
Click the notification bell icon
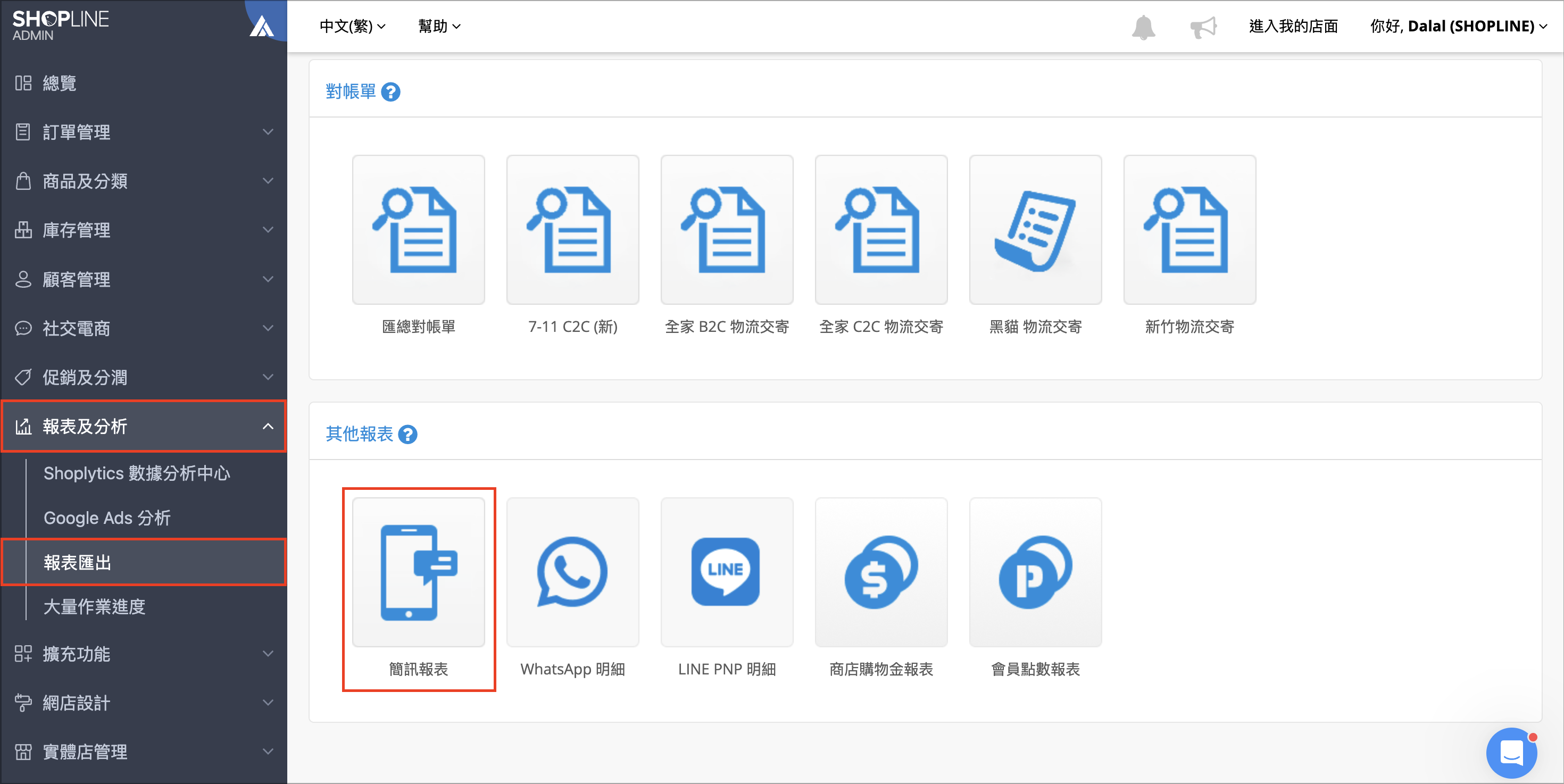(1143, 27)
